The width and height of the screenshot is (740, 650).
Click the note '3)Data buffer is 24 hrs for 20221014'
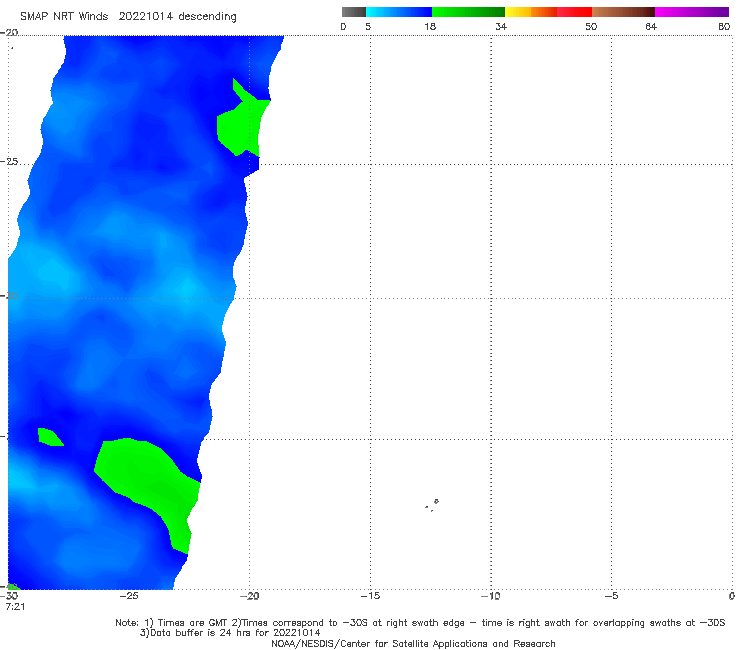(230, 633)
